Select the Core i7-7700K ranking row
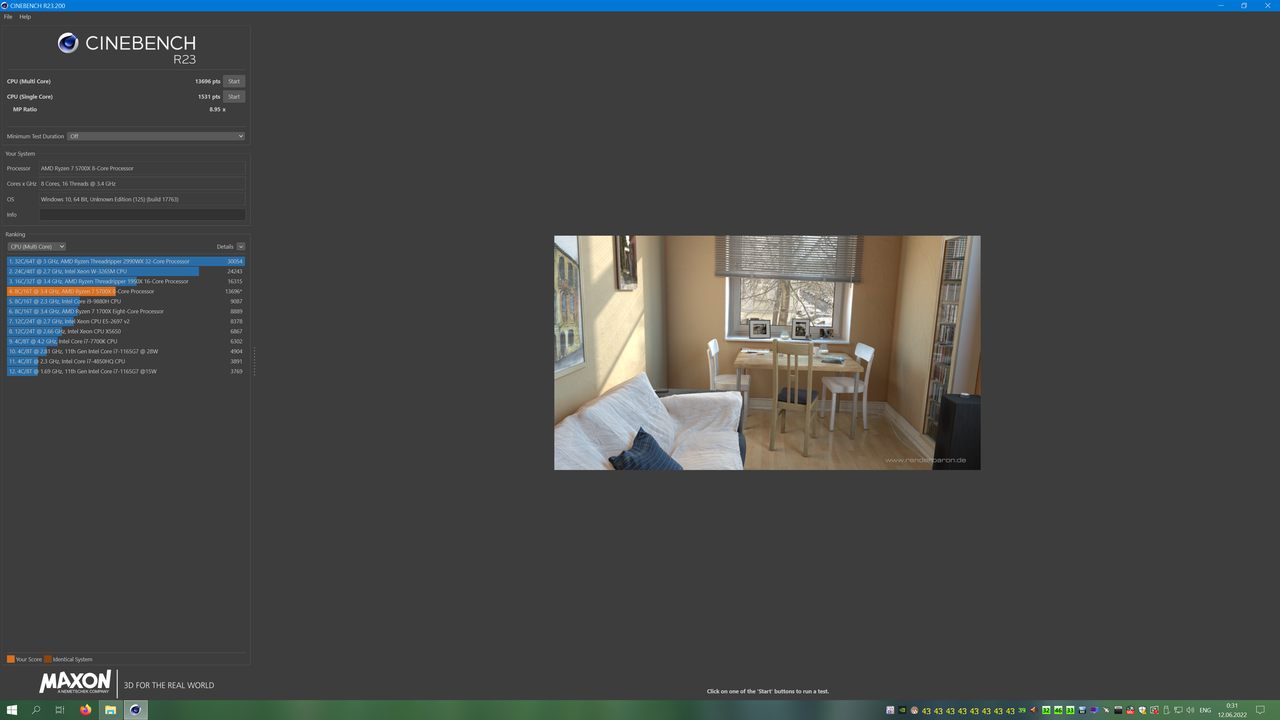The image size is (1280, 720). pyautogui.click(x=125, y=341)
